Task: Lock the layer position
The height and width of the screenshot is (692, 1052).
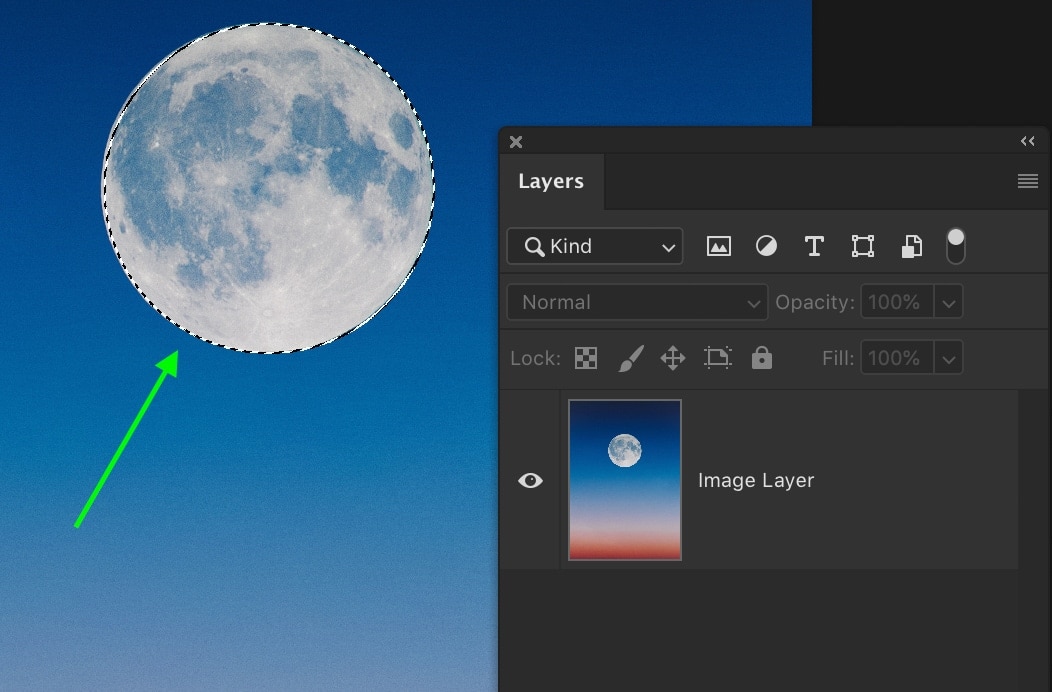Action: [673, 357]
